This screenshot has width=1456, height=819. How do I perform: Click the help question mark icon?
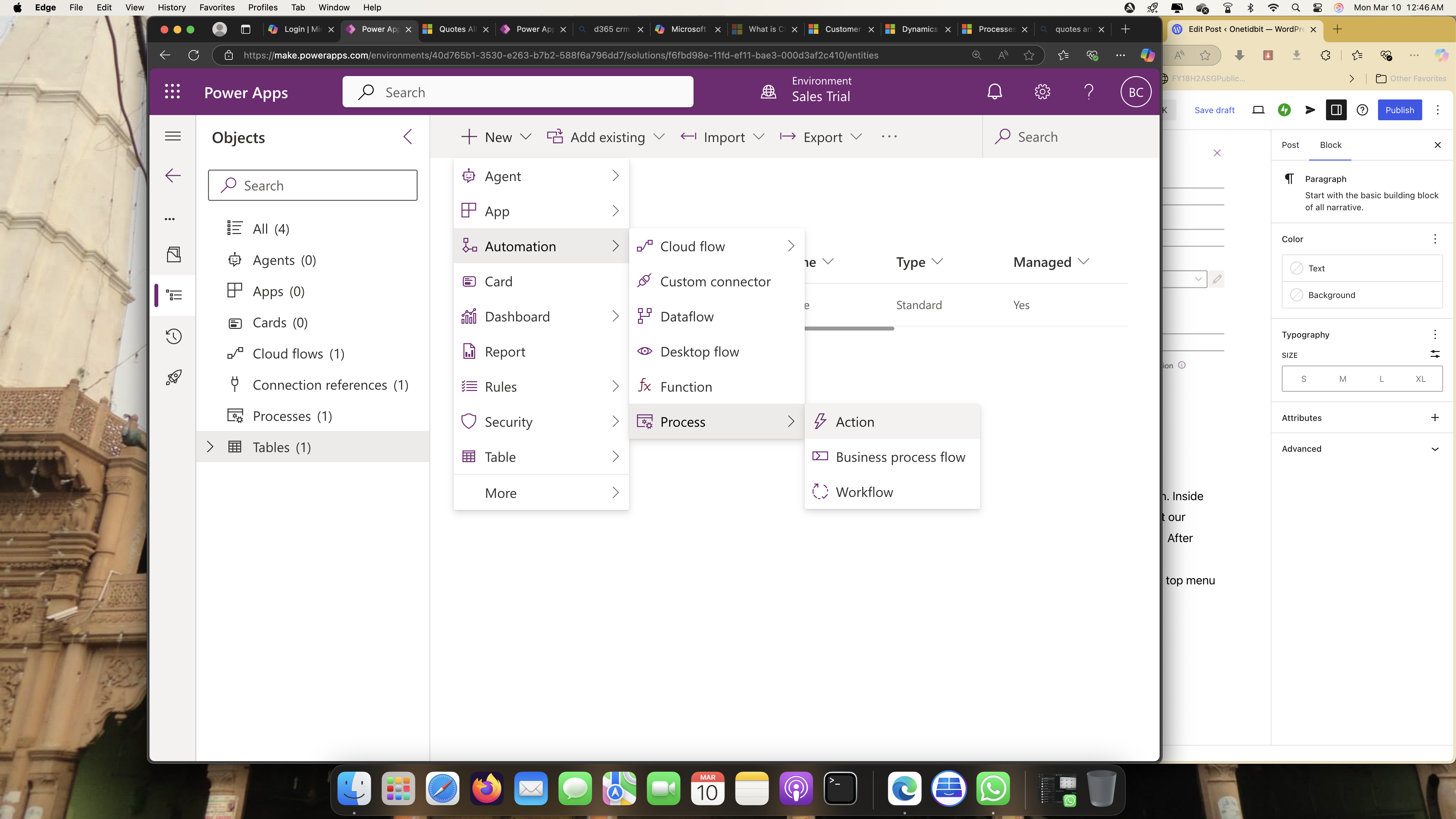[x=1089, y=92]
